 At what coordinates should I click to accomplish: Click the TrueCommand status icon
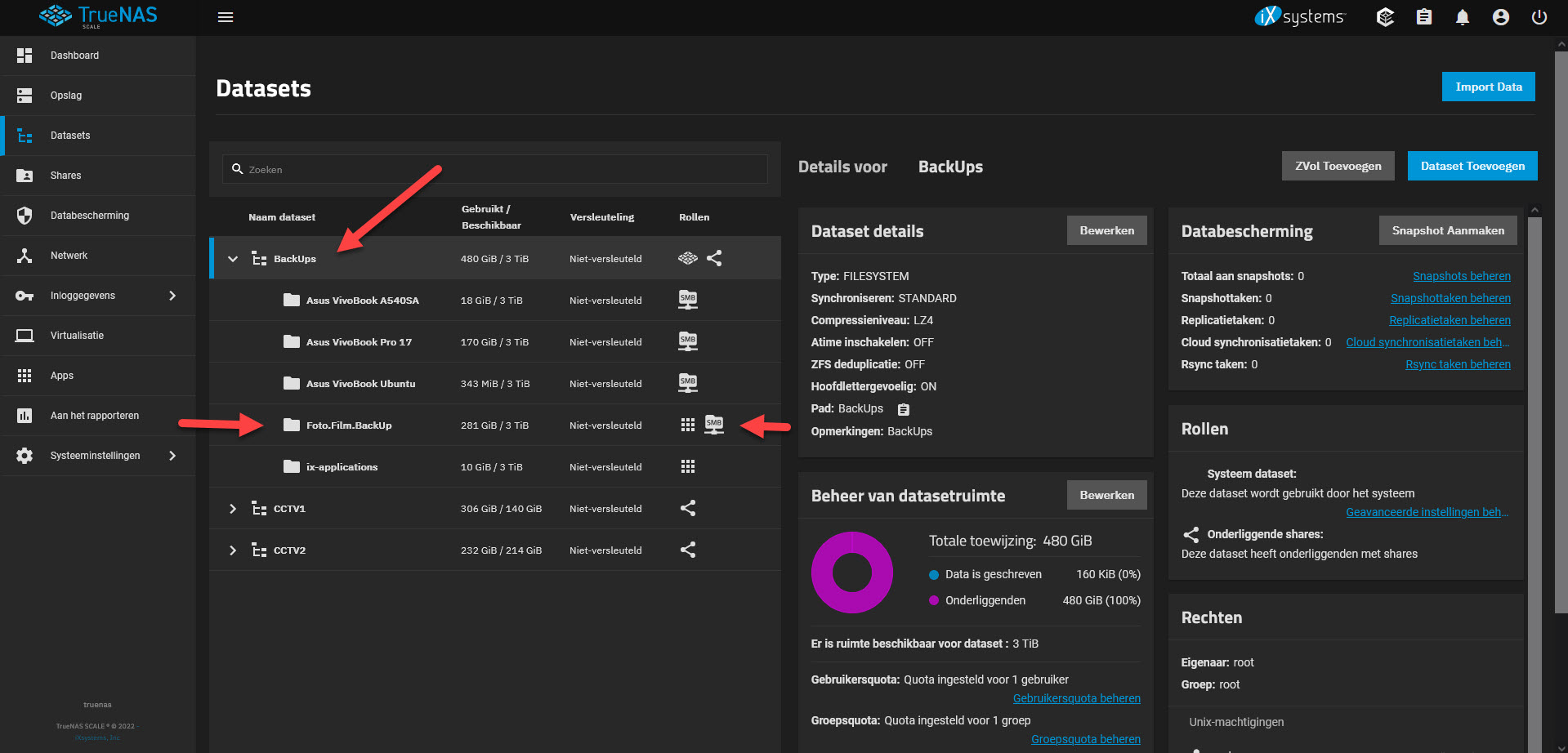pyautogui.click(x=1385, y=17)
